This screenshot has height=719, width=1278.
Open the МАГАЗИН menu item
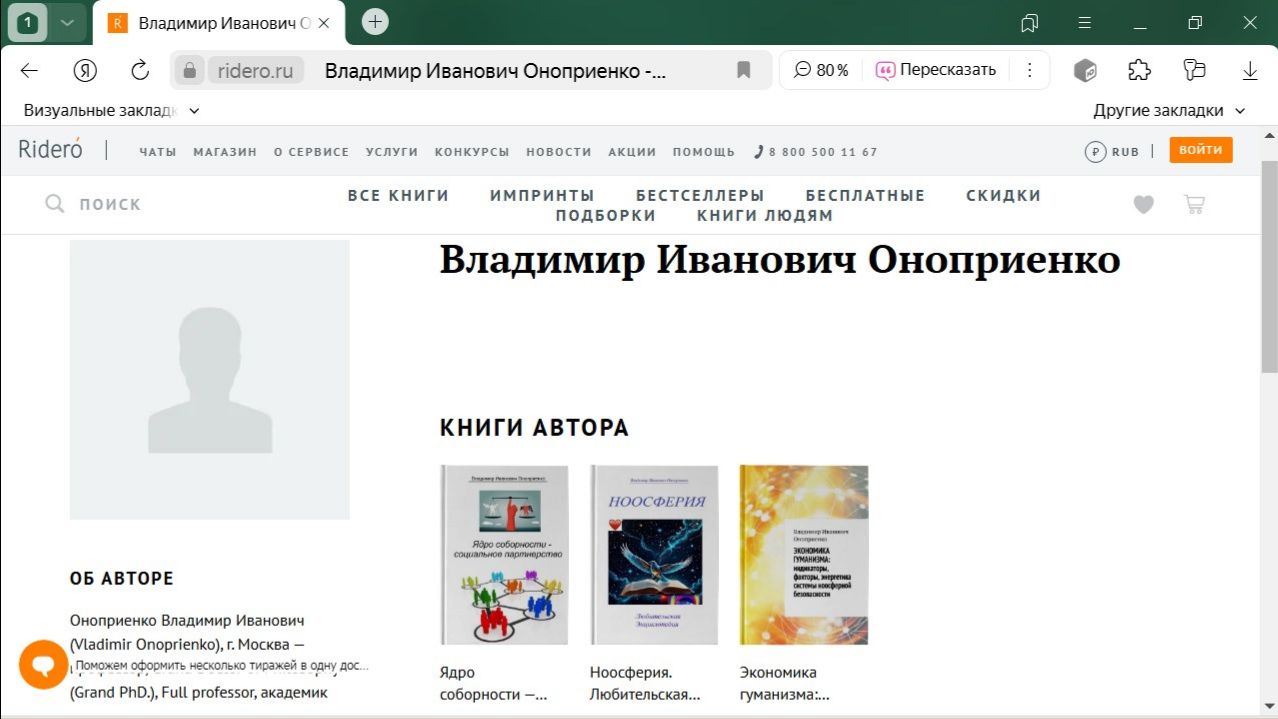(225, 152)
